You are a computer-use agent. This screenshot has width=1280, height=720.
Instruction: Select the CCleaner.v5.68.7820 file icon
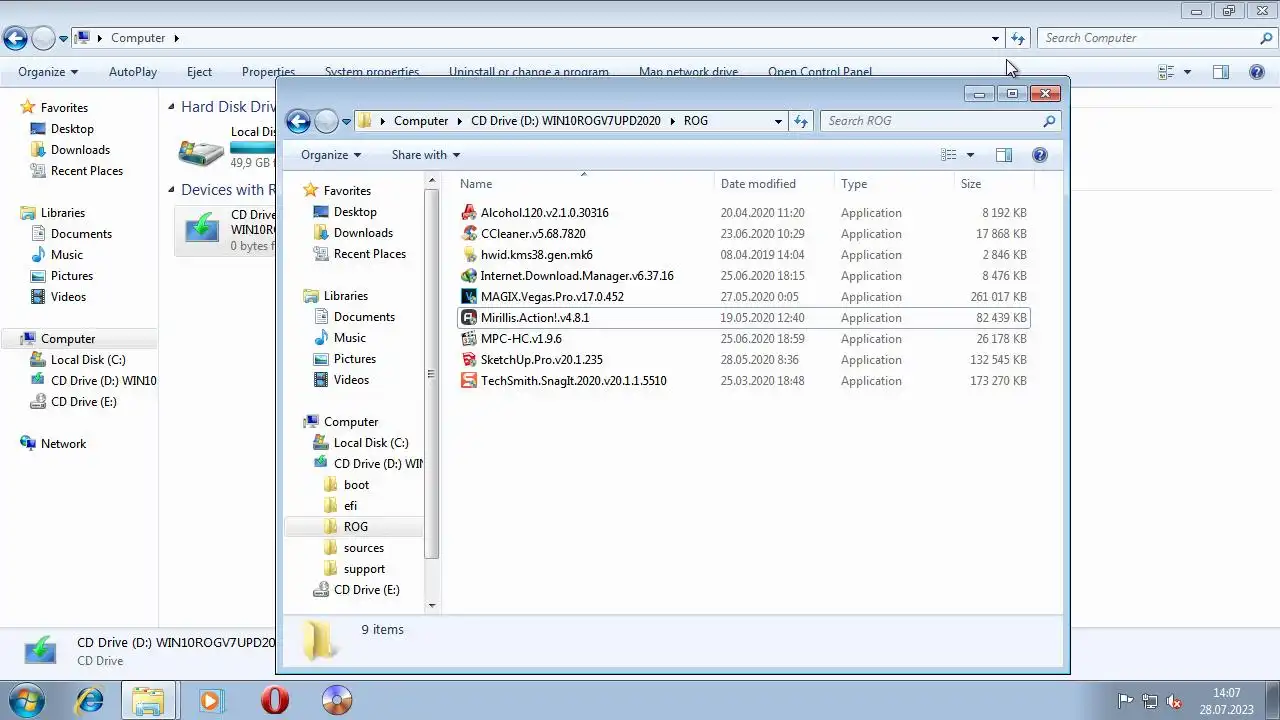tap(469, 234)
